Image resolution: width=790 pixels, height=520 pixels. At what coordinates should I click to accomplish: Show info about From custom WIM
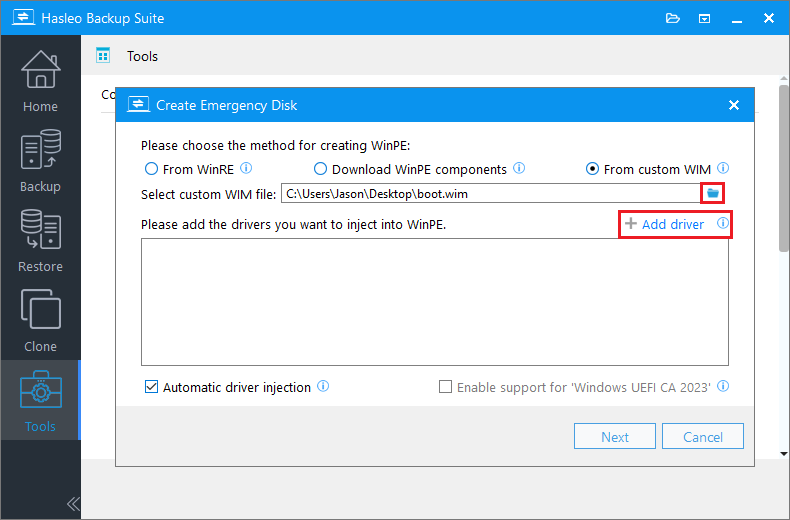(723, 168)
